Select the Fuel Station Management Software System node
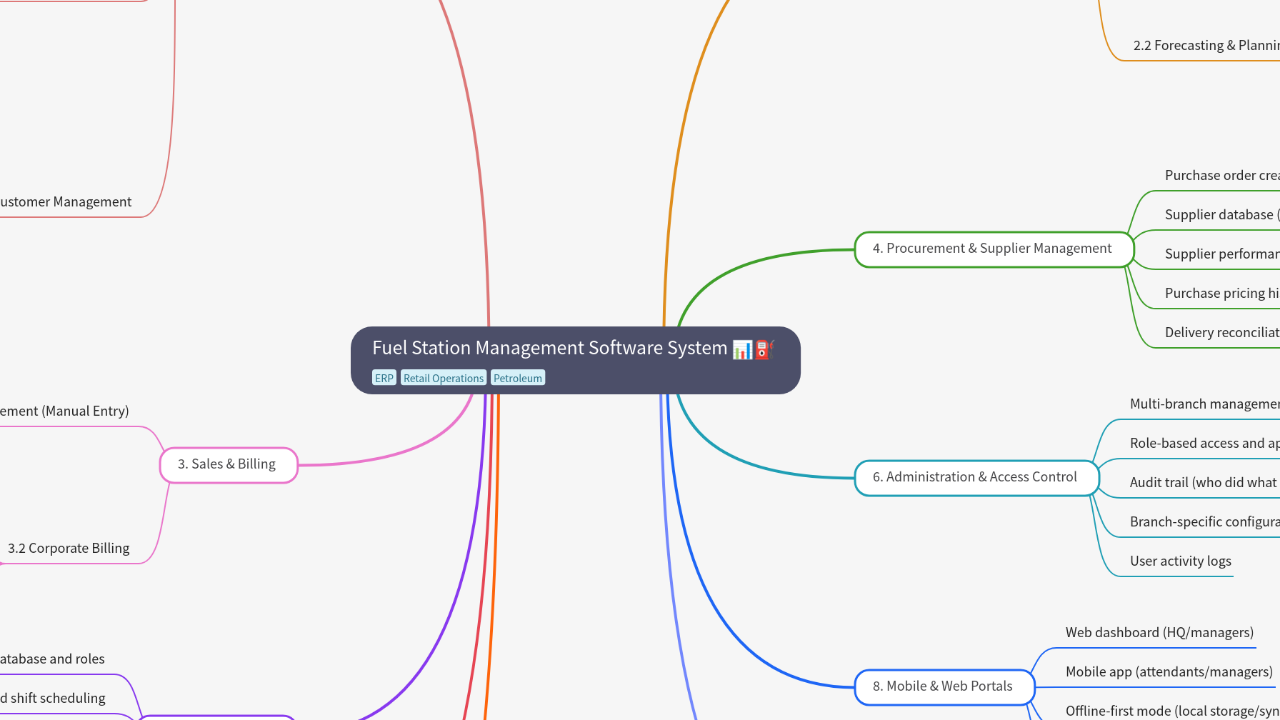The width and height of the screenshot is (1280, 720). [x=549, y=348]
